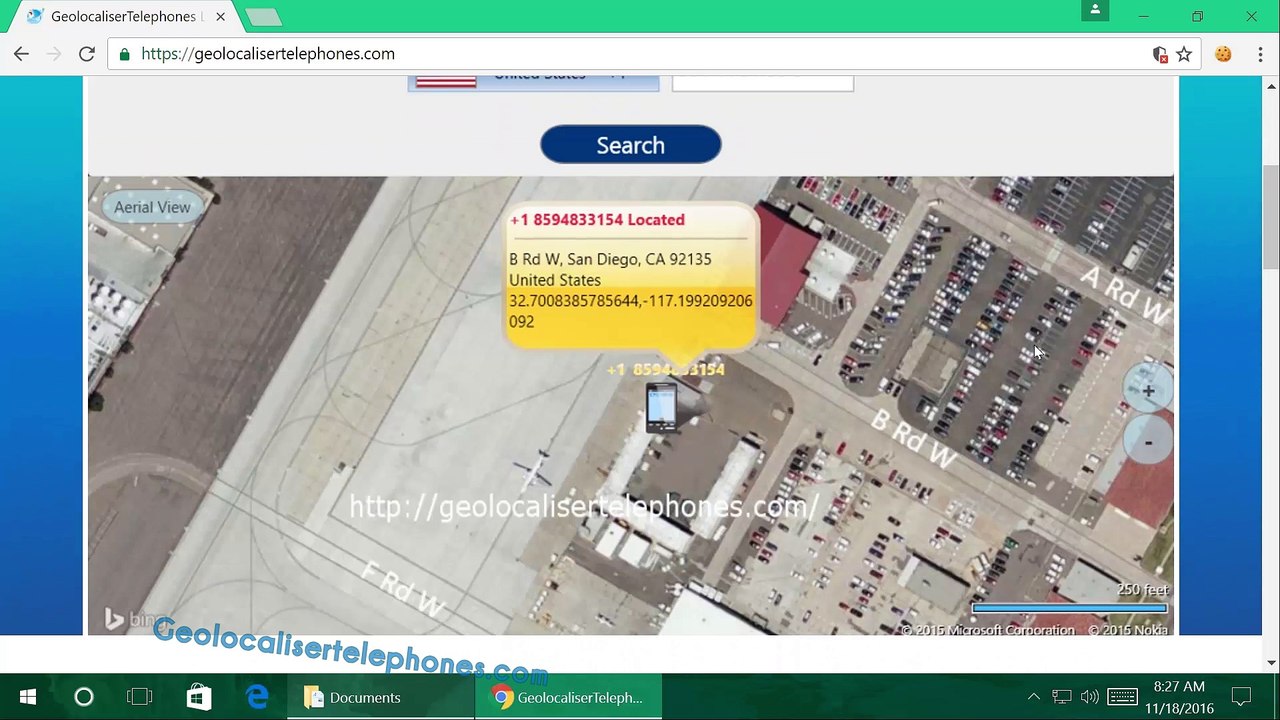This screenshot has width=1280, height=720.
Task: Open Microsoft Edge from the taskbar
Action: click(x=257, y=697)
